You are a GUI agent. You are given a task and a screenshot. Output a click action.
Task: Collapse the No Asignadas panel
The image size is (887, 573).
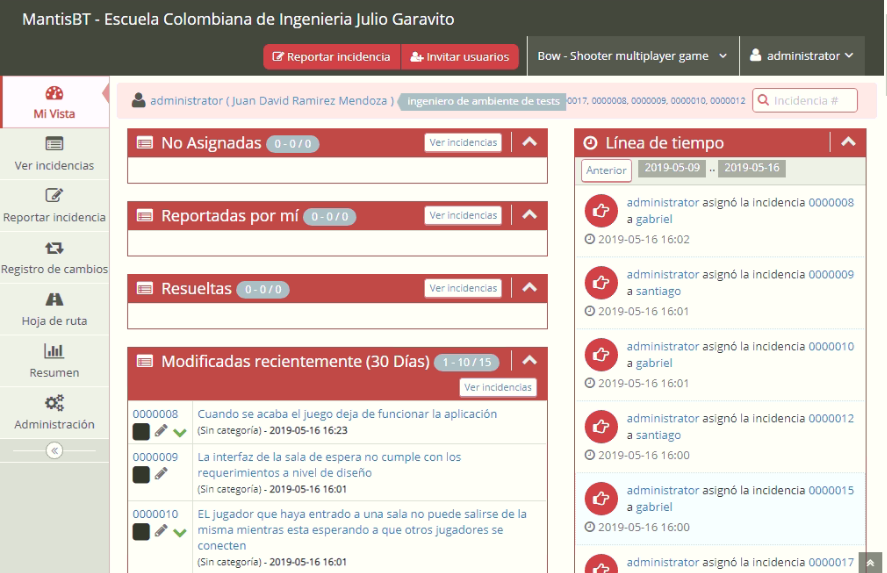[x=529, y=142]
